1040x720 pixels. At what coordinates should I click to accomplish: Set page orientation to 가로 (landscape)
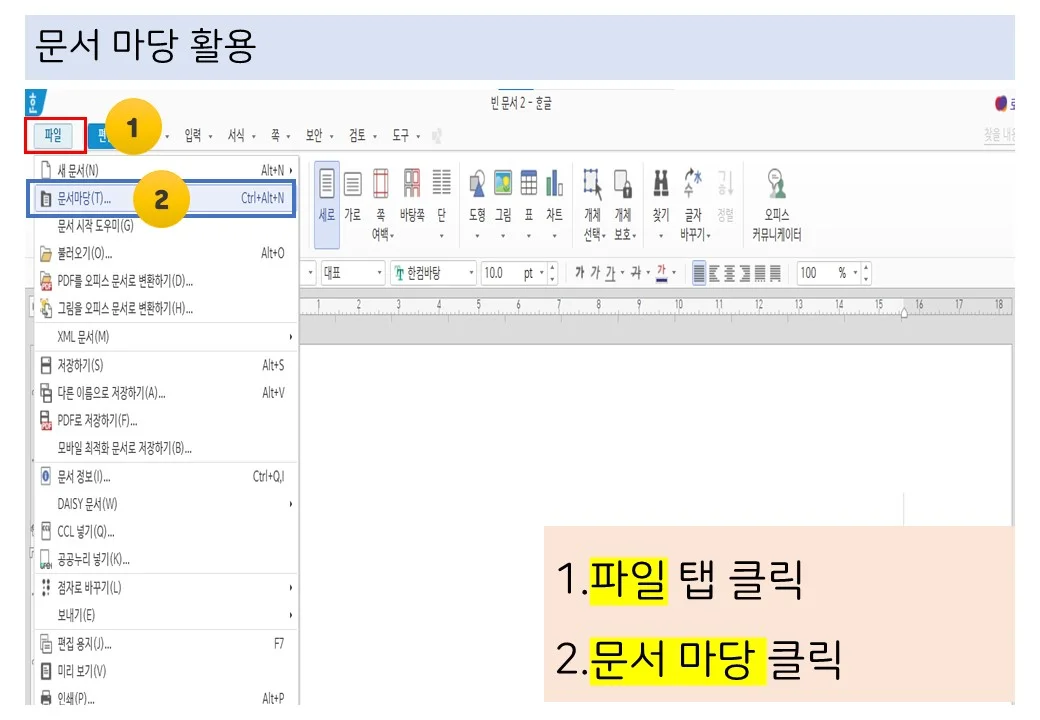click(353, 196)
